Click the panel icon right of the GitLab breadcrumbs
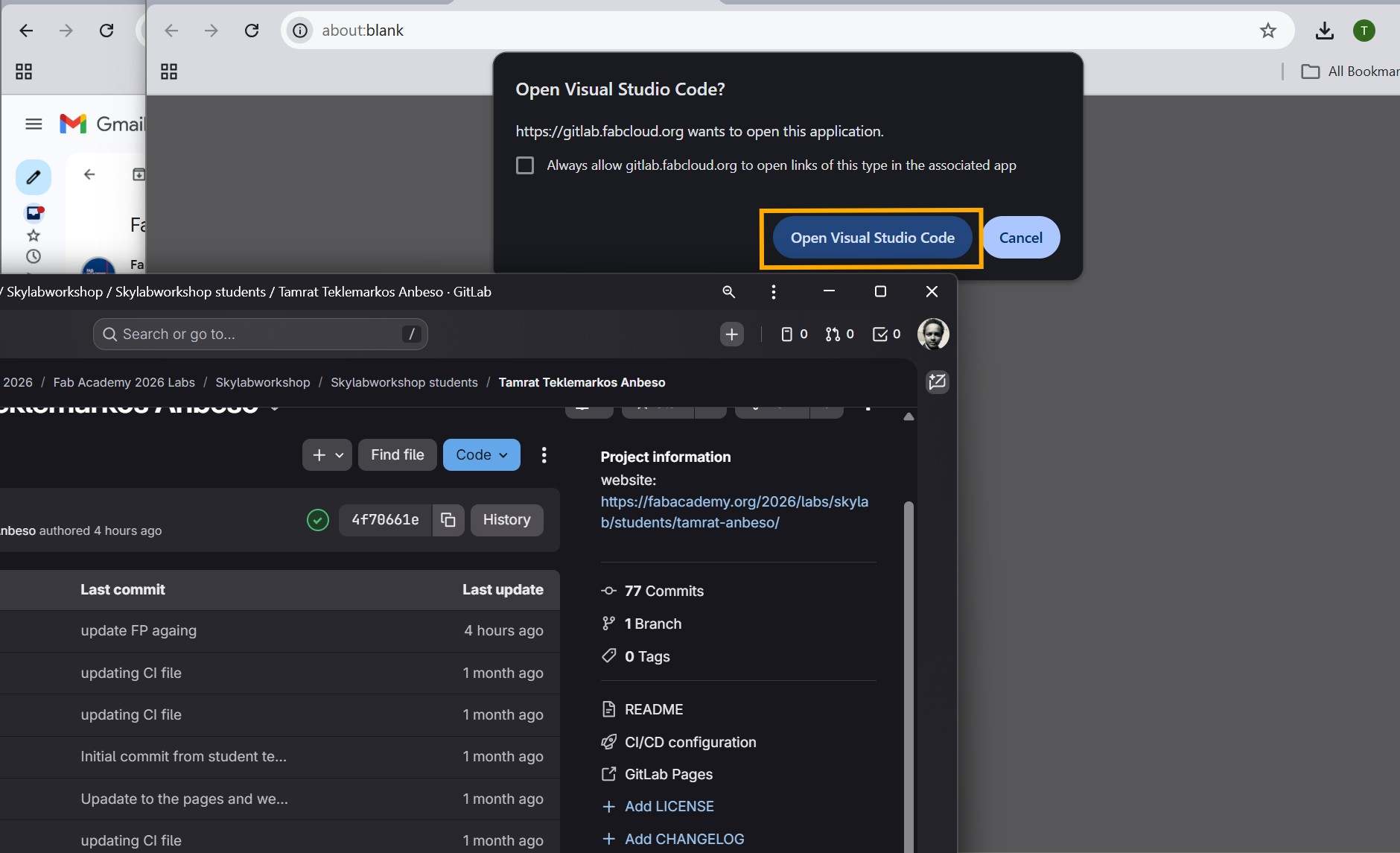 click(x=937, y=382)
